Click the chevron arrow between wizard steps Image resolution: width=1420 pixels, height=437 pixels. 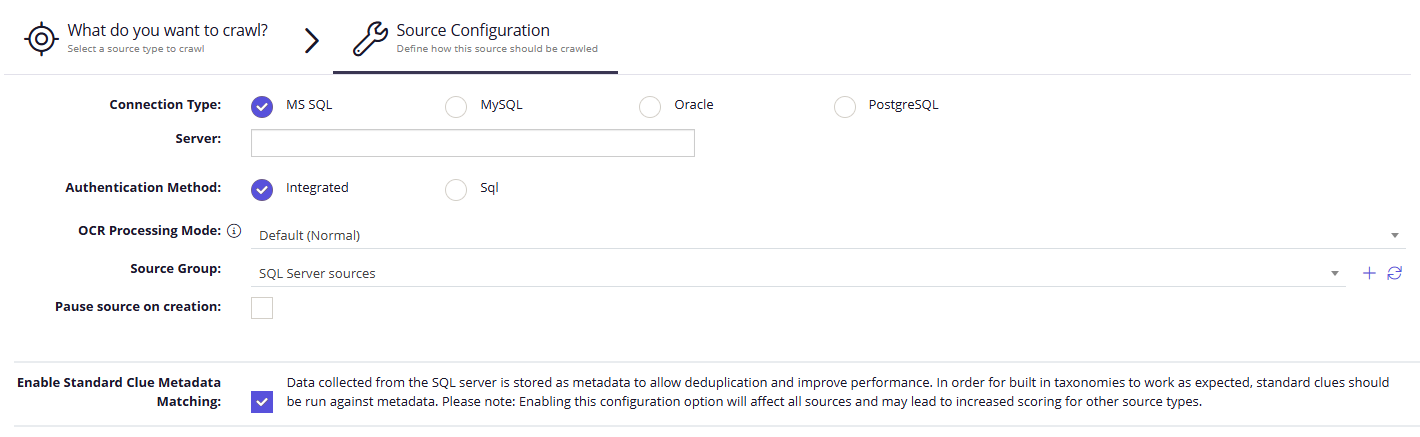312,40
